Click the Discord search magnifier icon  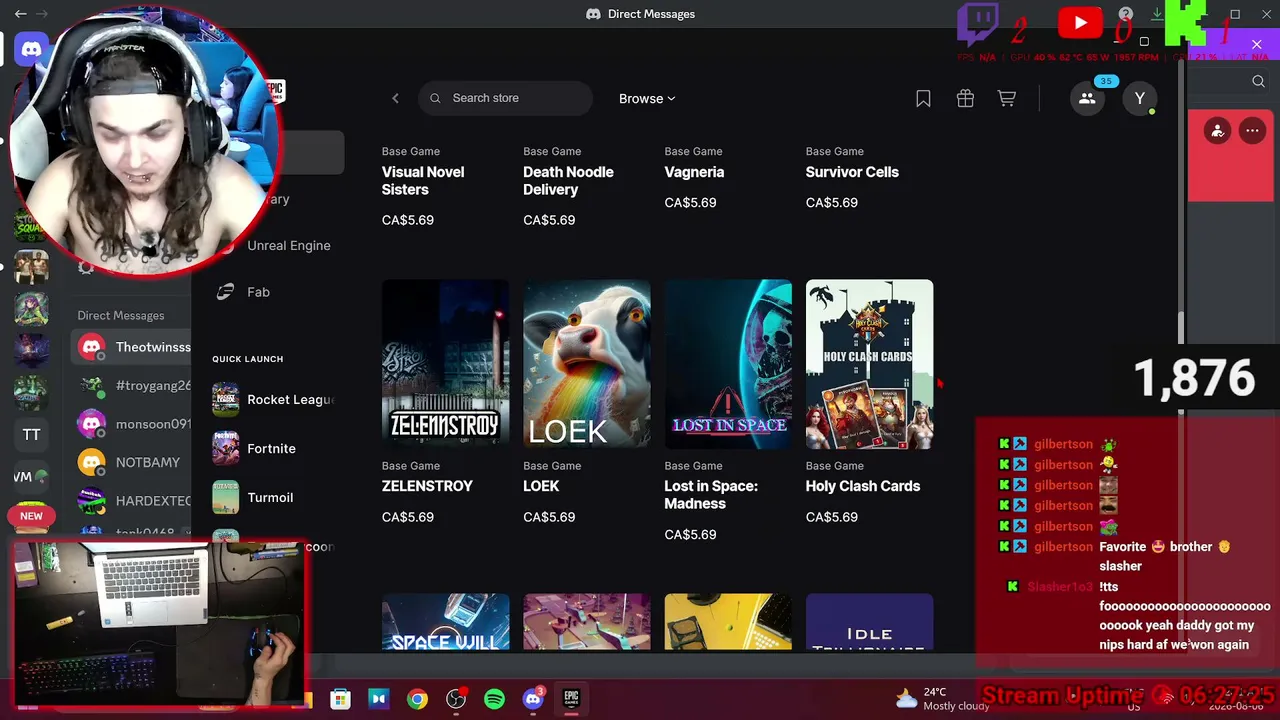[x=1258, y=82]
